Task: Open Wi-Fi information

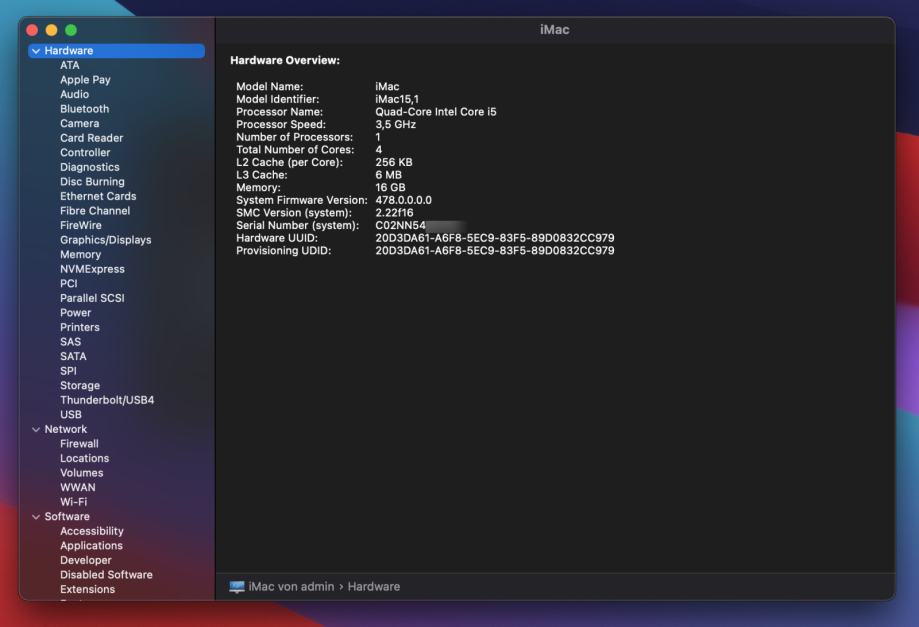Action: click(73, 502)
